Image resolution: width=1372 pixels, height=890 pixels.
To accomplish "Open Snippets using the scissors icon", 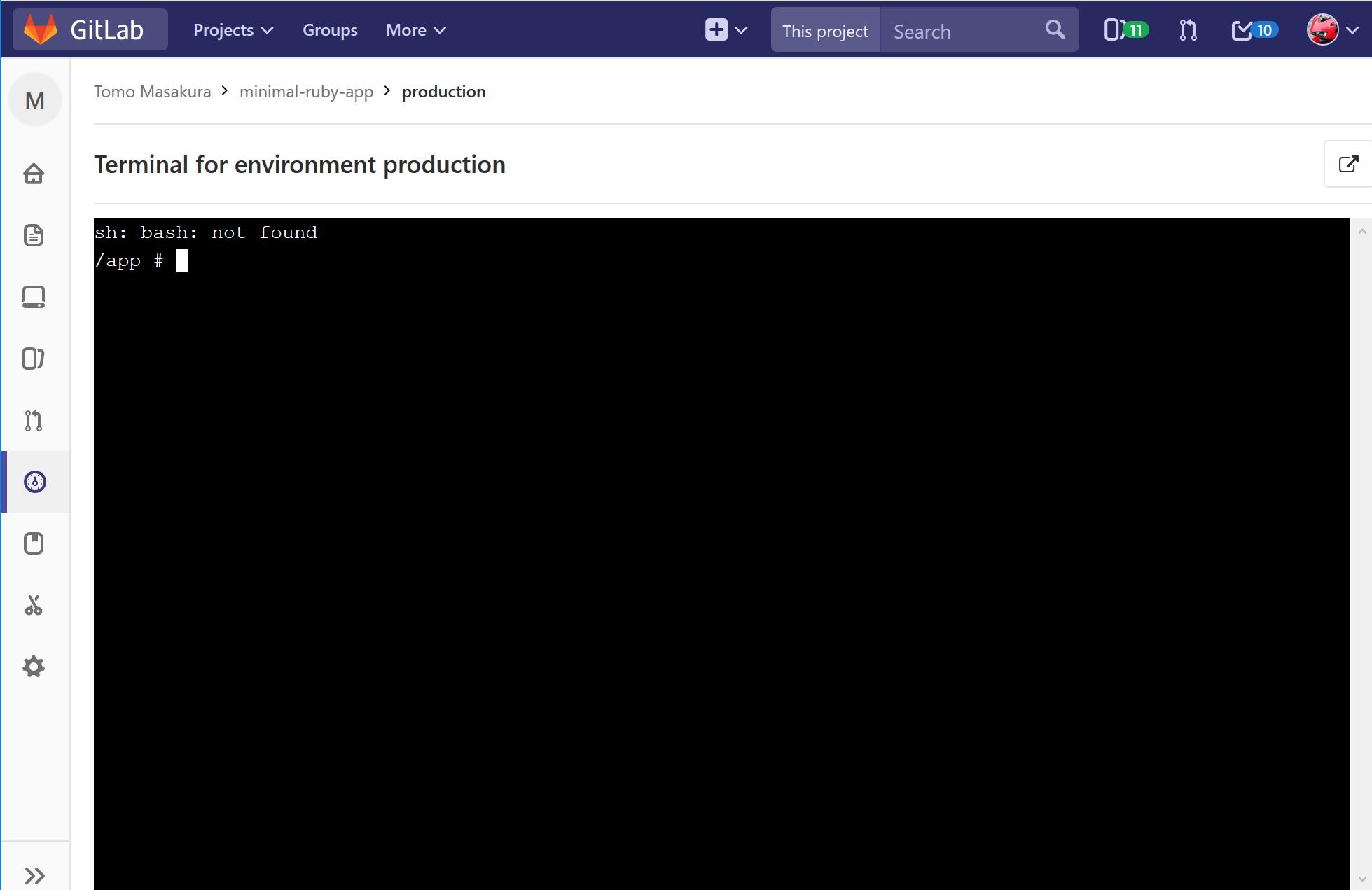I will [34, 605].
